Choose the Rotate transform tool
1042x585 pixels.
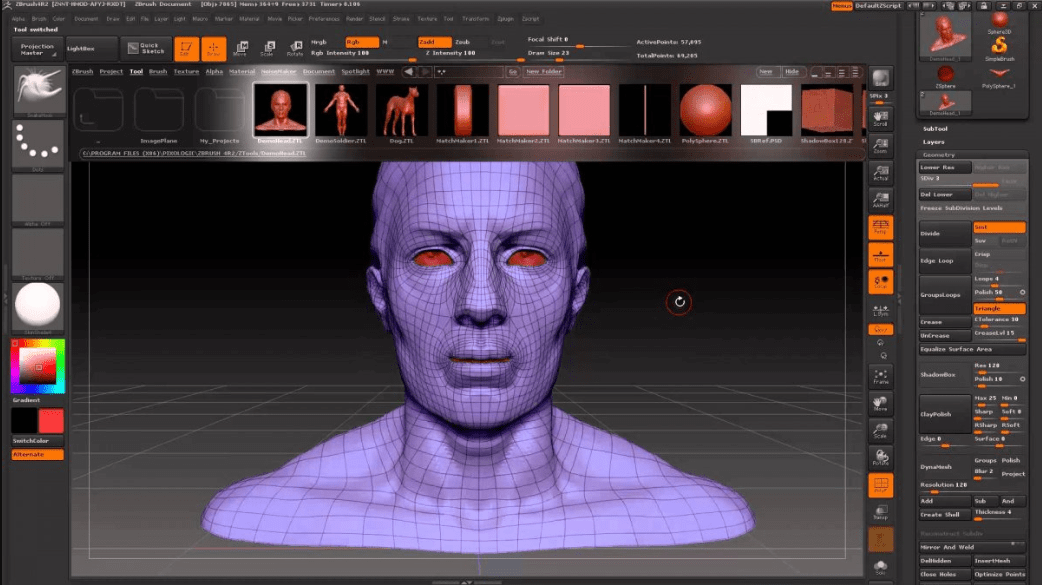click(296, 48)
